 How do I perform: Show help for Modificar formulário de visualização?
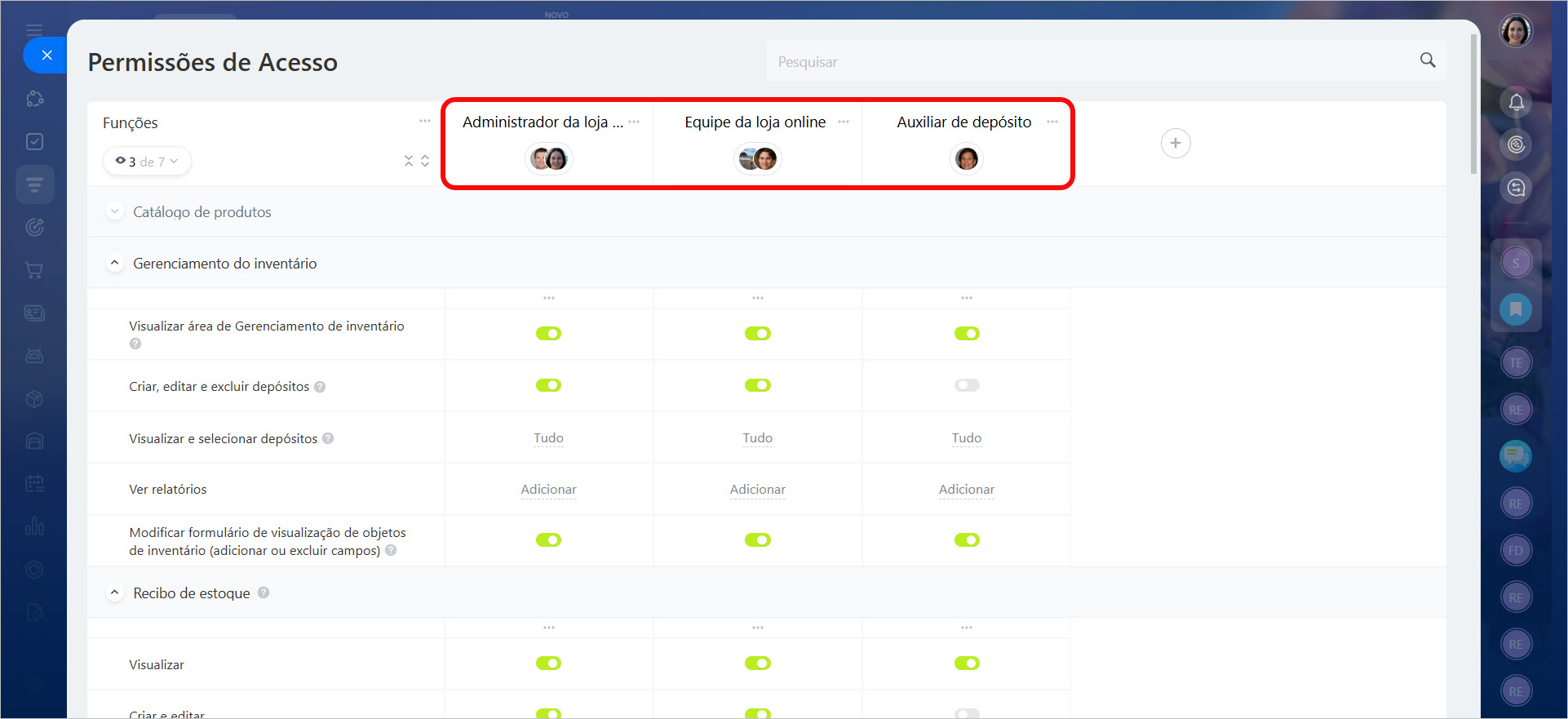[391, 550]
